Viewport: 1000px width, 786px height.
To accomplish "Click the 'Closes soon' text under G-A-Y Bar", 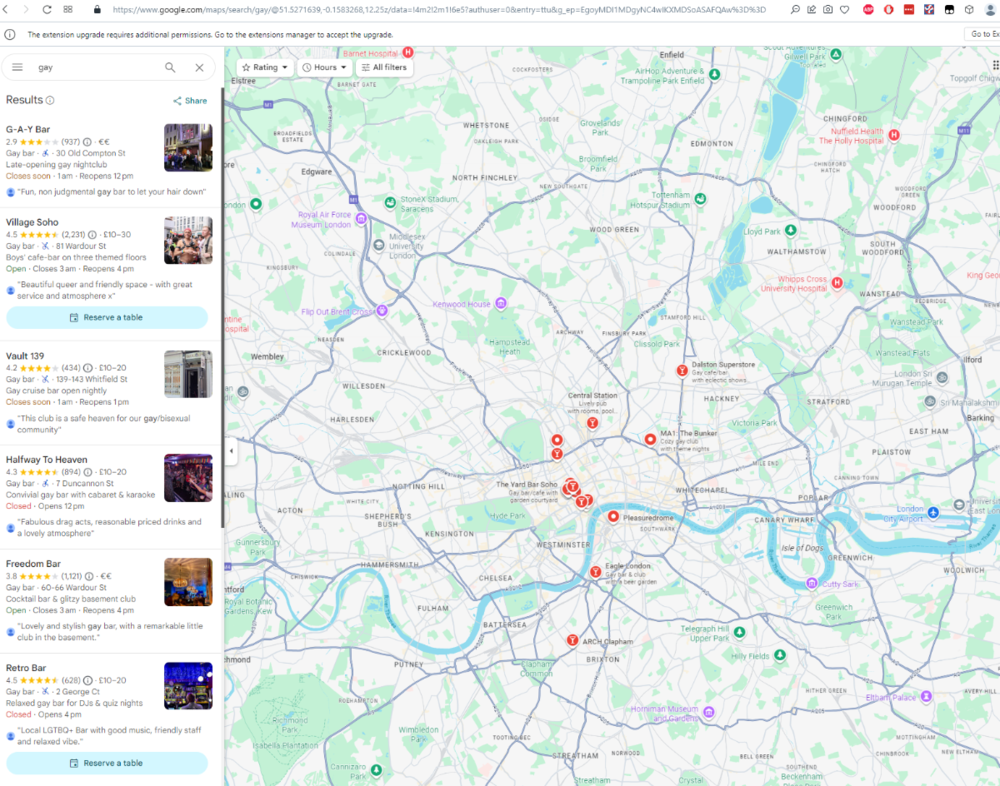I will (28, 176).
